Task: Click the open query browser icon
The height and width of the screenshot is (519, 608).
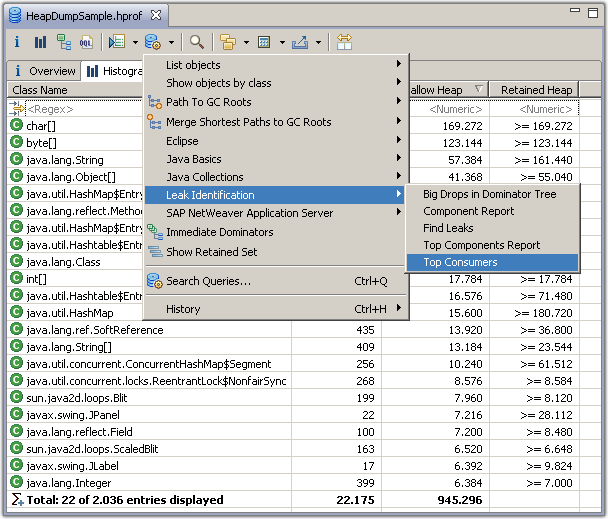Action: tap(153, 42)
